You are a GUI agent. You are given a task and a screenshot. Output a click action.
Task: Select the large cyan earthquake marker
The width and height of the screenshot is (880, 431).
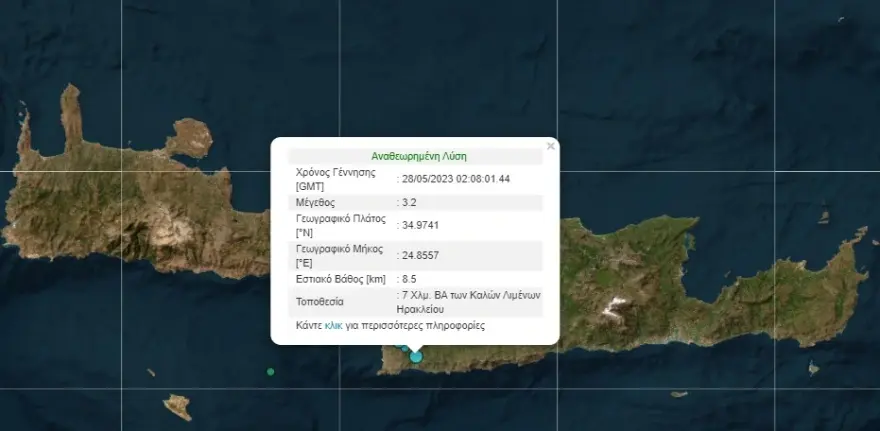(416, 356)
